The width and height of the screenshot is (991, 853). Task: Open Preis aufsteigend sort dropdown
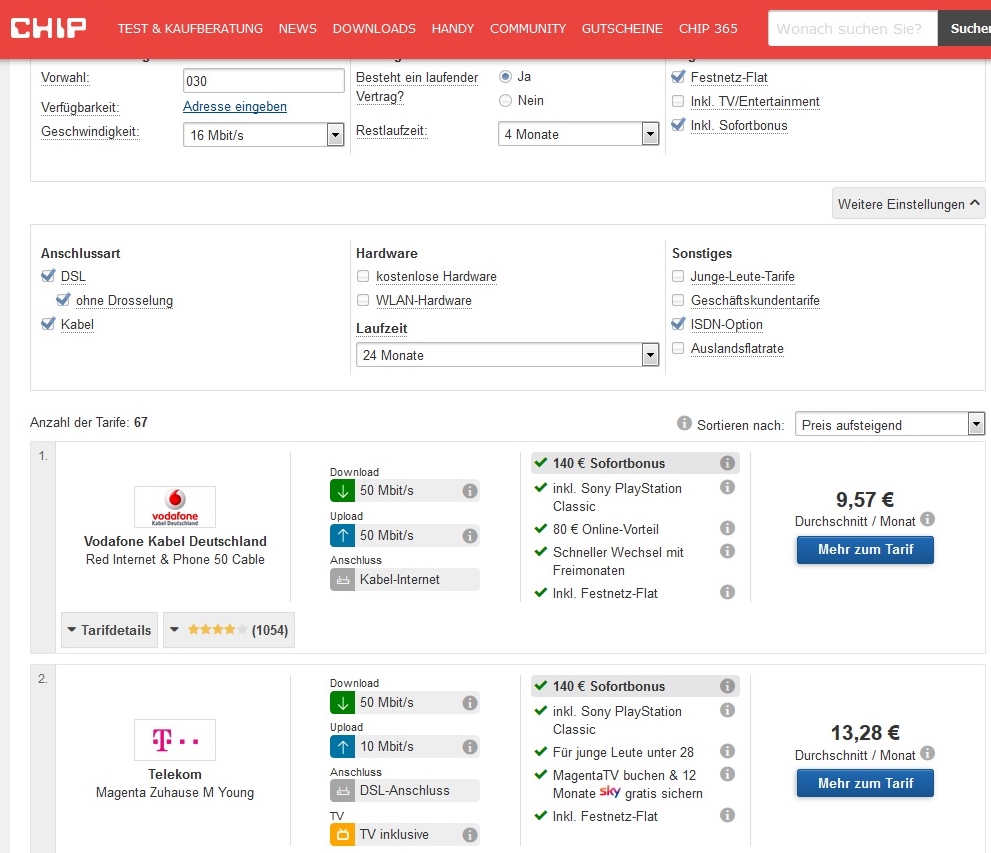tap(890, 424)
